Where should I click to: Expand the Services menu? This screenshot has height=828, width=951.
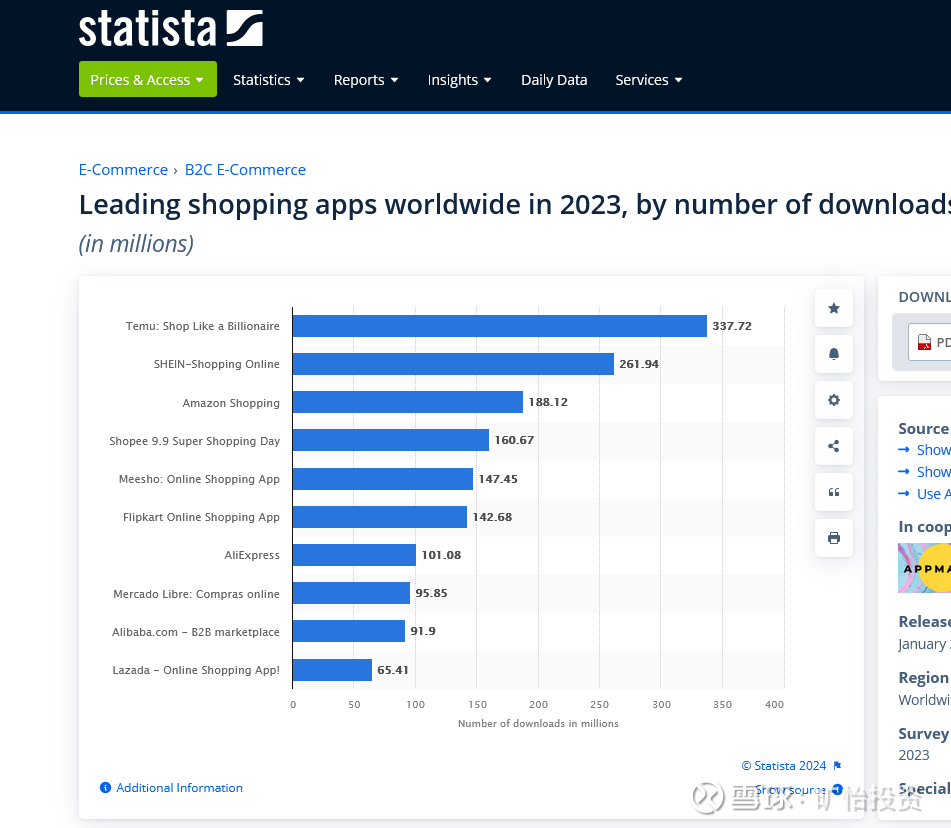click(648, 80)
